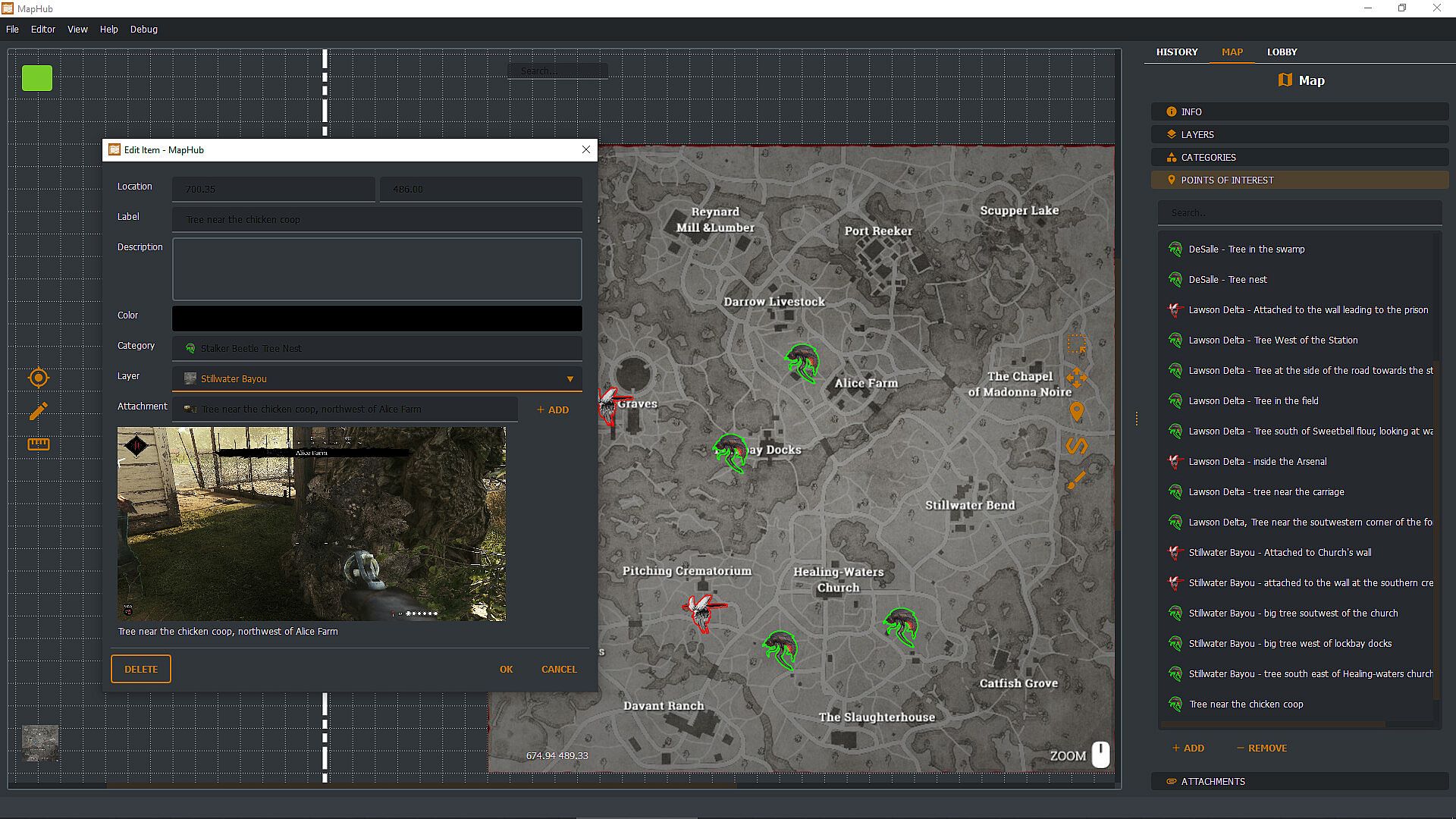Expand the LAYERS section
1456x819 pixels.
pos(1299,134)
